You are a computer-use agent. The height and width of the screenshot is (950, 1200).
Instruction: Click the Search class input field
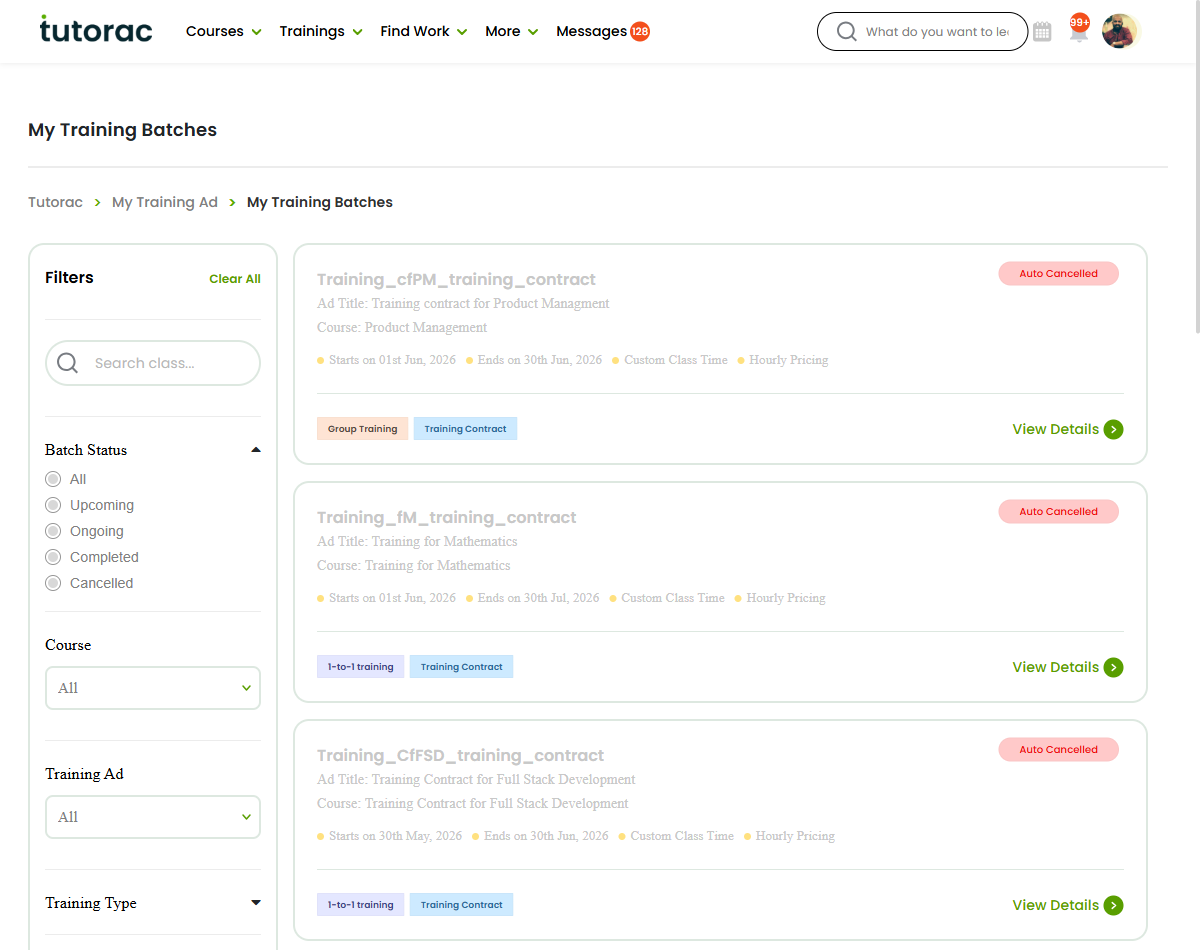(x=153, y=363)
